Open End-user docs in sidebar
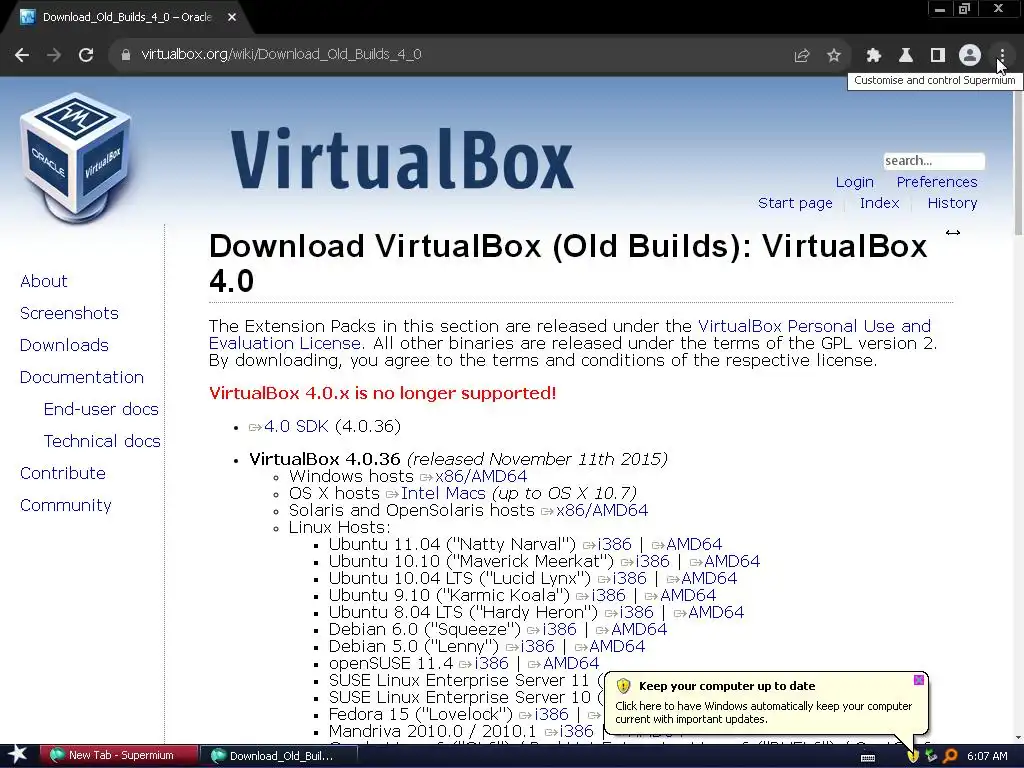The height and width of the screenshot is (768, 1024). 101,409
